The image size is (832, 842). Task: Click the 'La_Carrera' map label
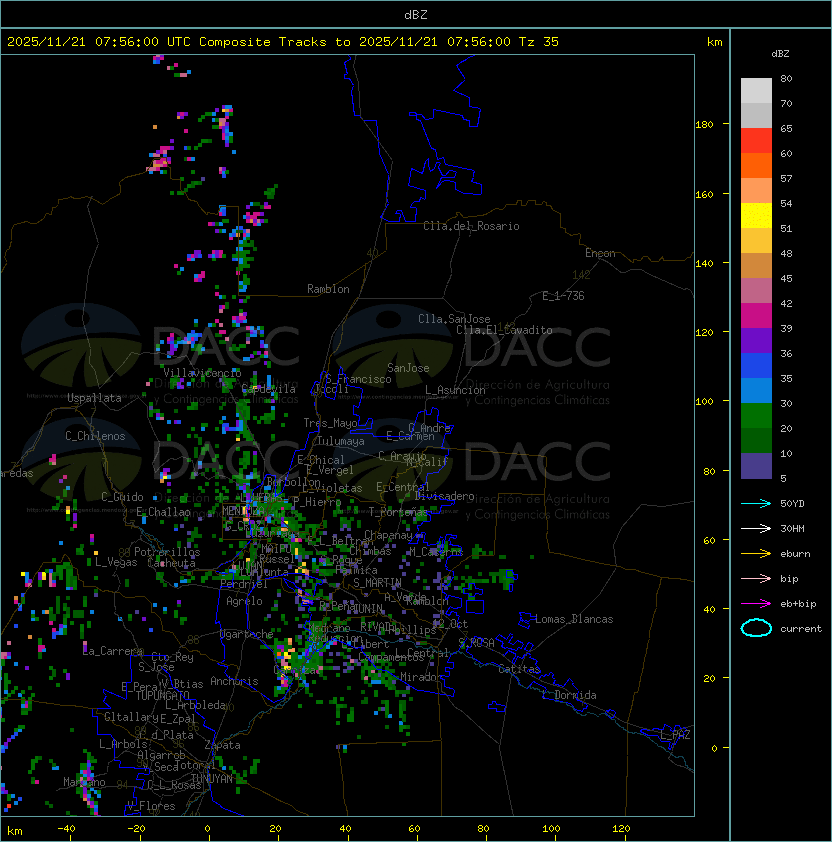(x=112, y=651)
